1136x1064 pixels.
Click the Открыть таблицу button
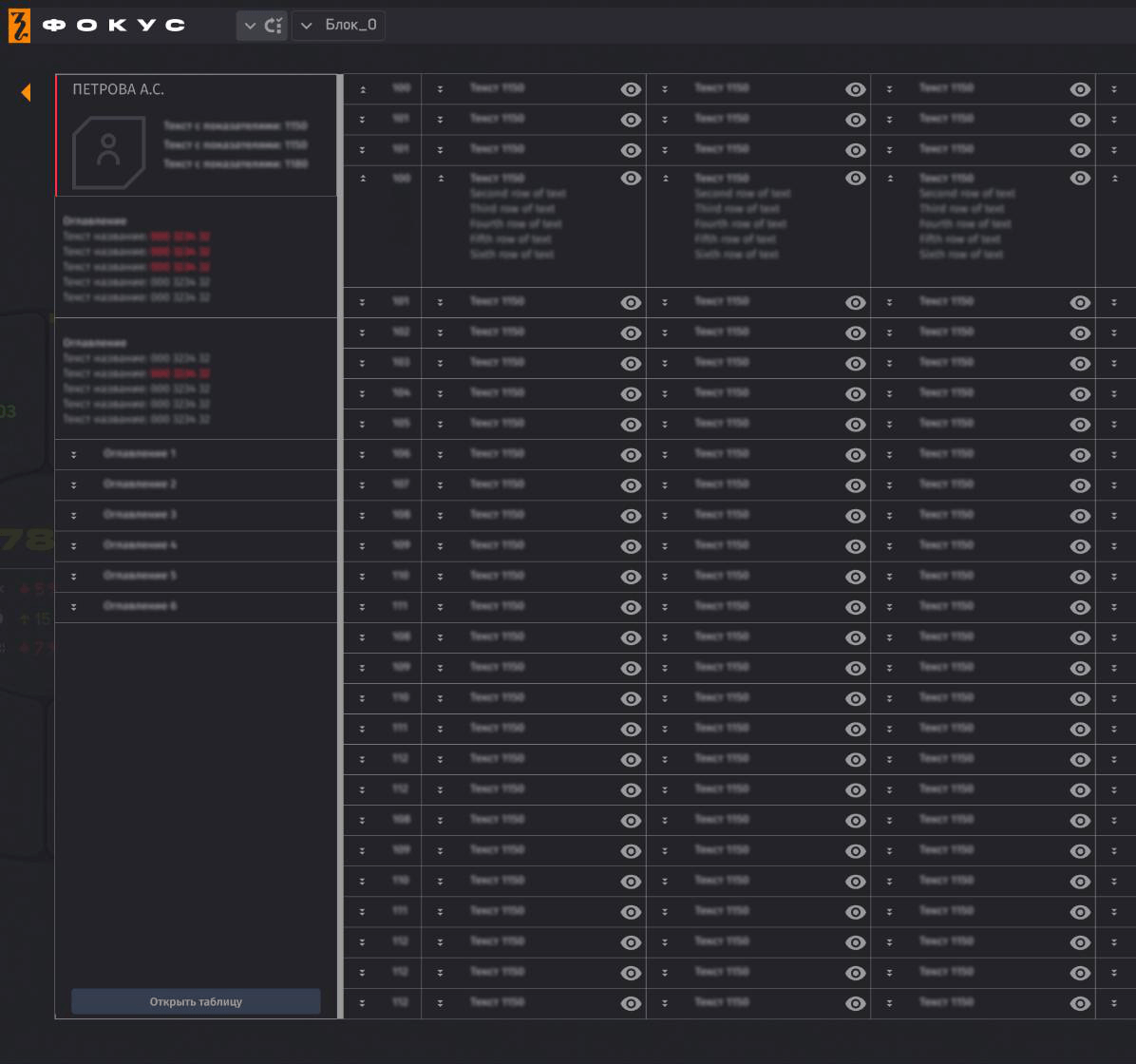coord(196,1001)
